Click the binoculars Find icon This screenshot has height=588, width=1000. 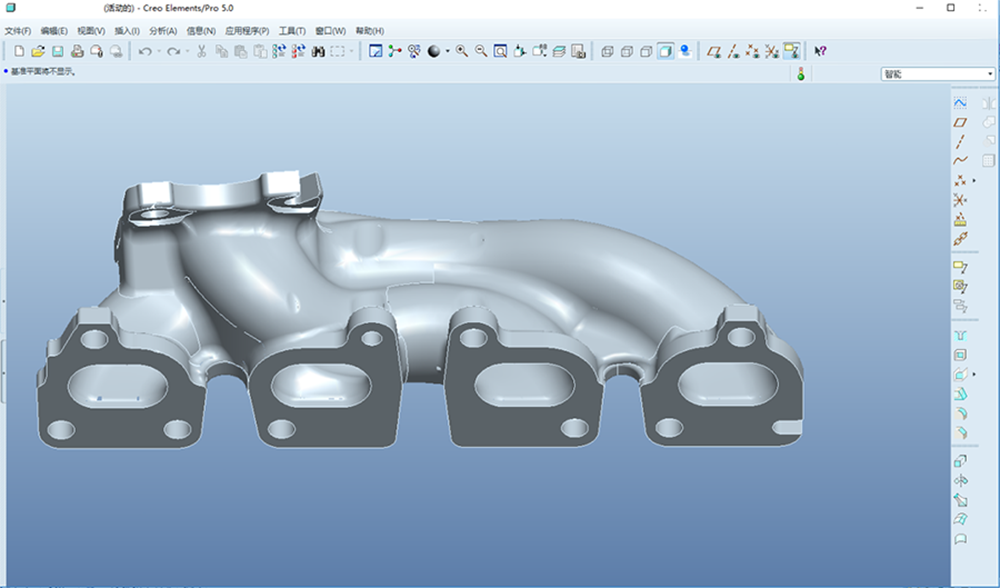click(318, 51)
